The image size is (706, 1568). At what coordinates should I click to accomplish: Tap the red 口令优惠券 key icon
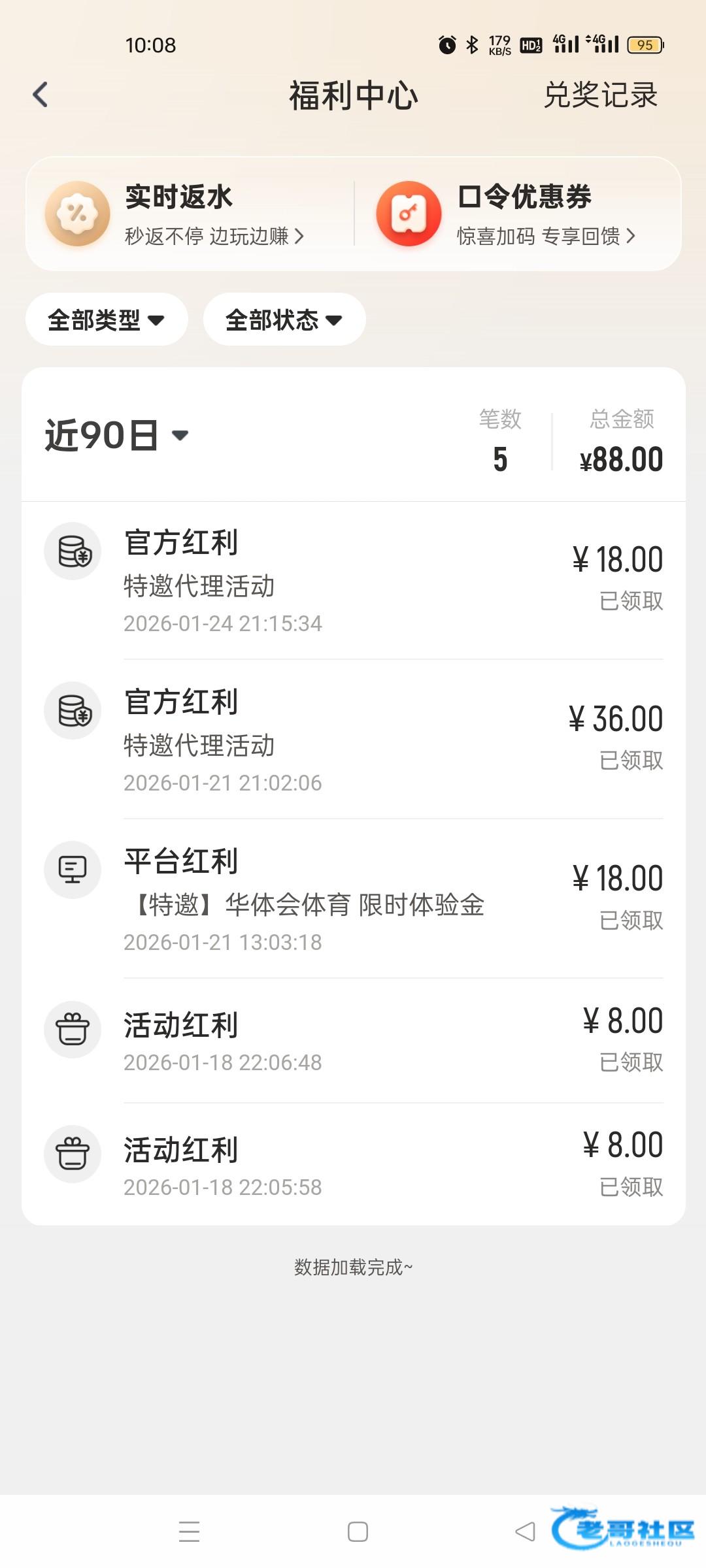click(x=409, y=214)
